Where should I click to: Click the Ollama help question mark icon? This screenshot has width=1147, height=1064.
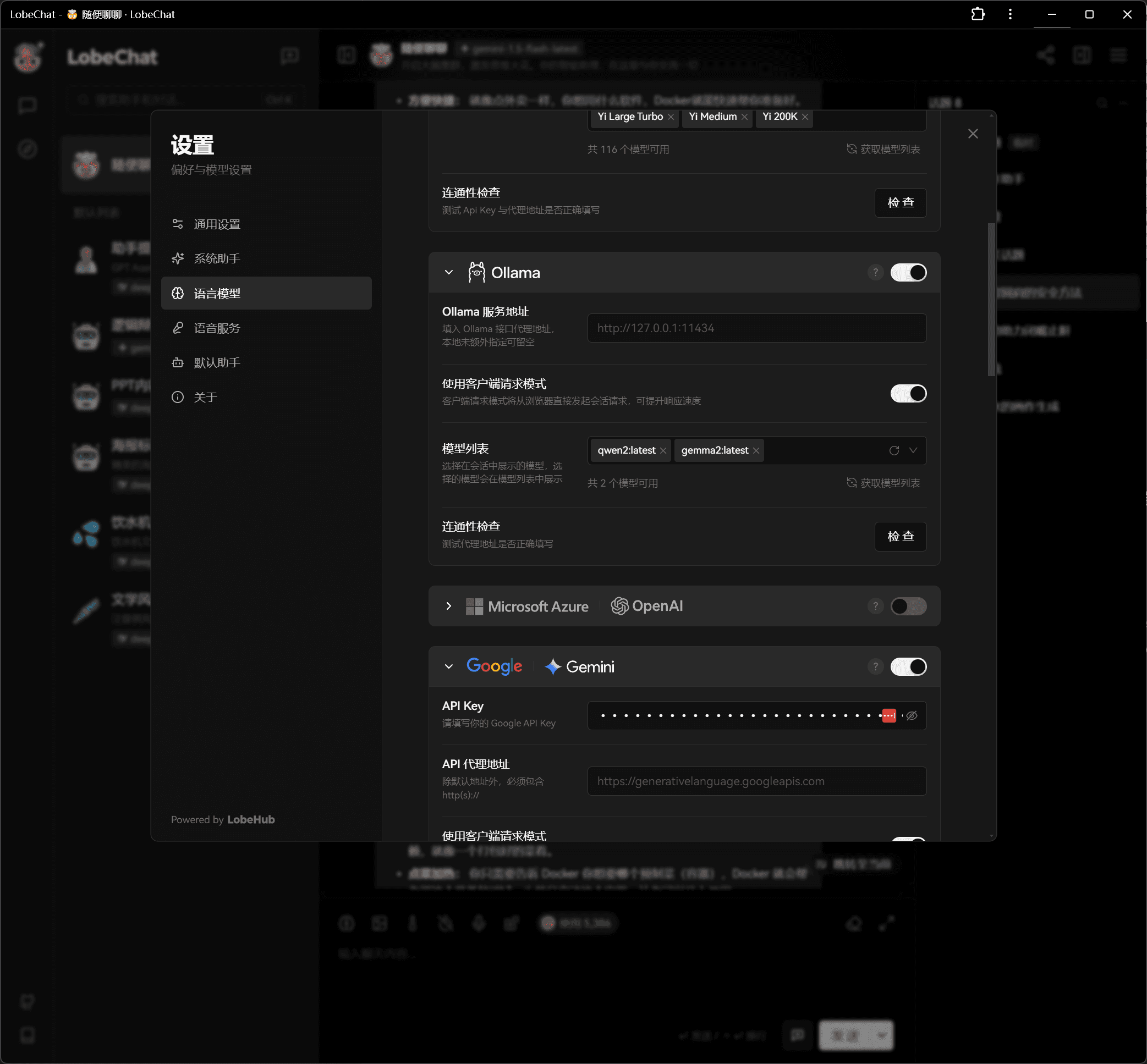pos(875,272)
